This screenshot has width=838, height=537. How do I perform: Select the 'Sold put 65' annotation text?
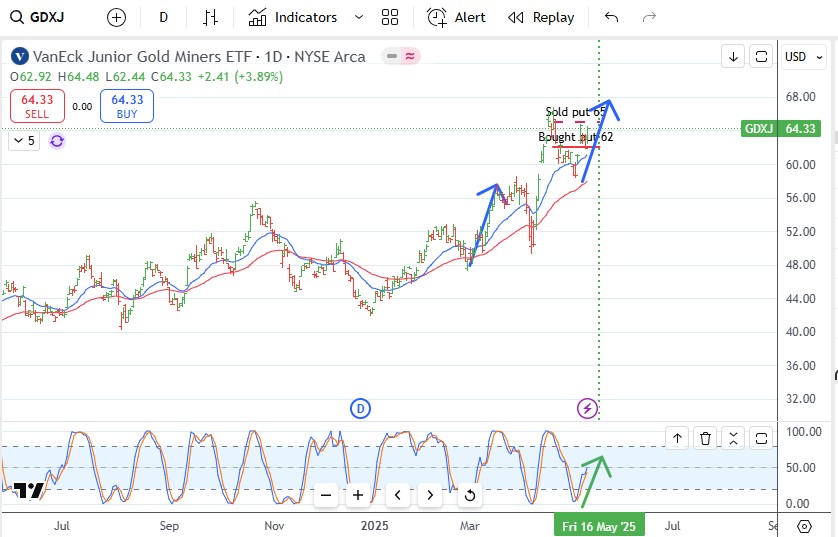click(576, 112)
